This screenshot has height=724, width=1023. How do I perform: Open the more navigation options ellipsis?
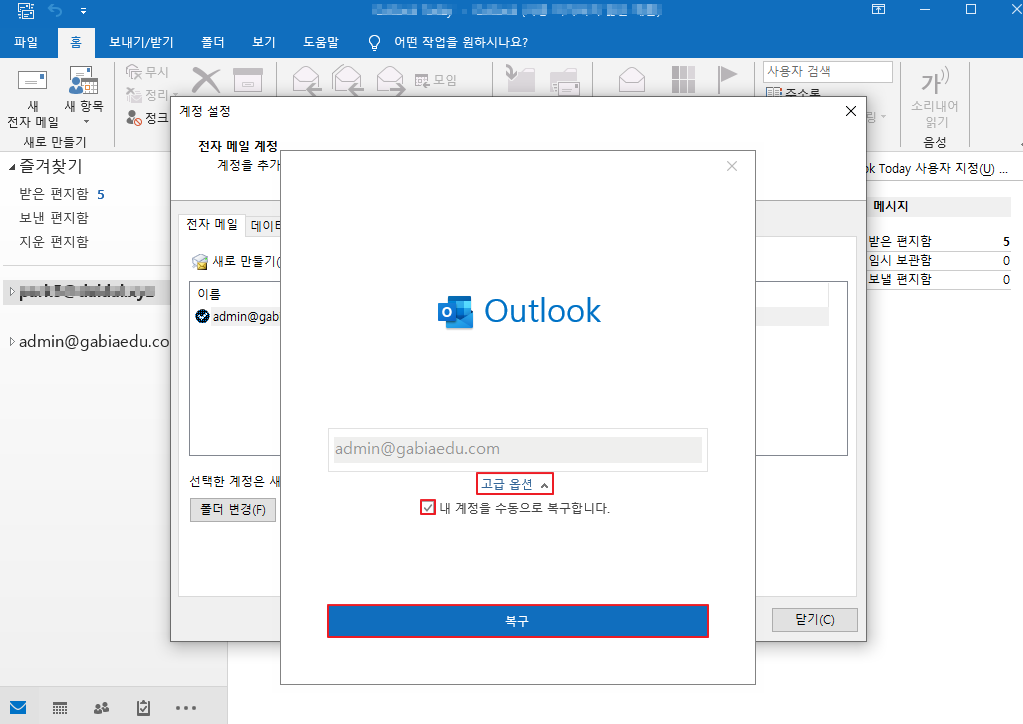186,708
